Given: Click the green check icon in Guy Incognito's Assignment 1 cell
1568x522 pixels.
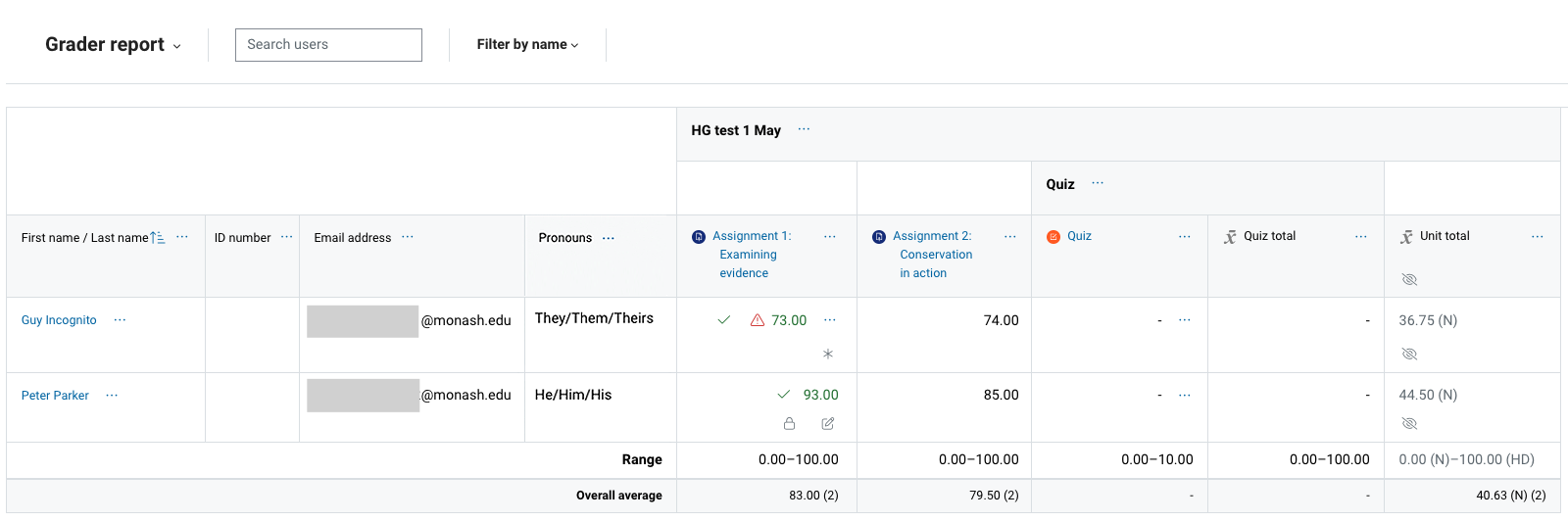Looking at the screenshot, I should tap(724, 320).
